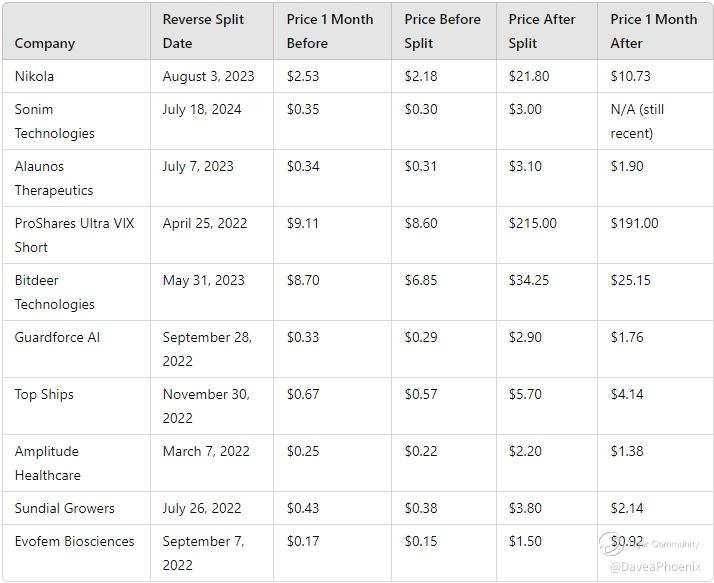Click the Amplitude Healthcare cell
The height and width of the screenshot is (583, 714).
[x=48, y=463]
